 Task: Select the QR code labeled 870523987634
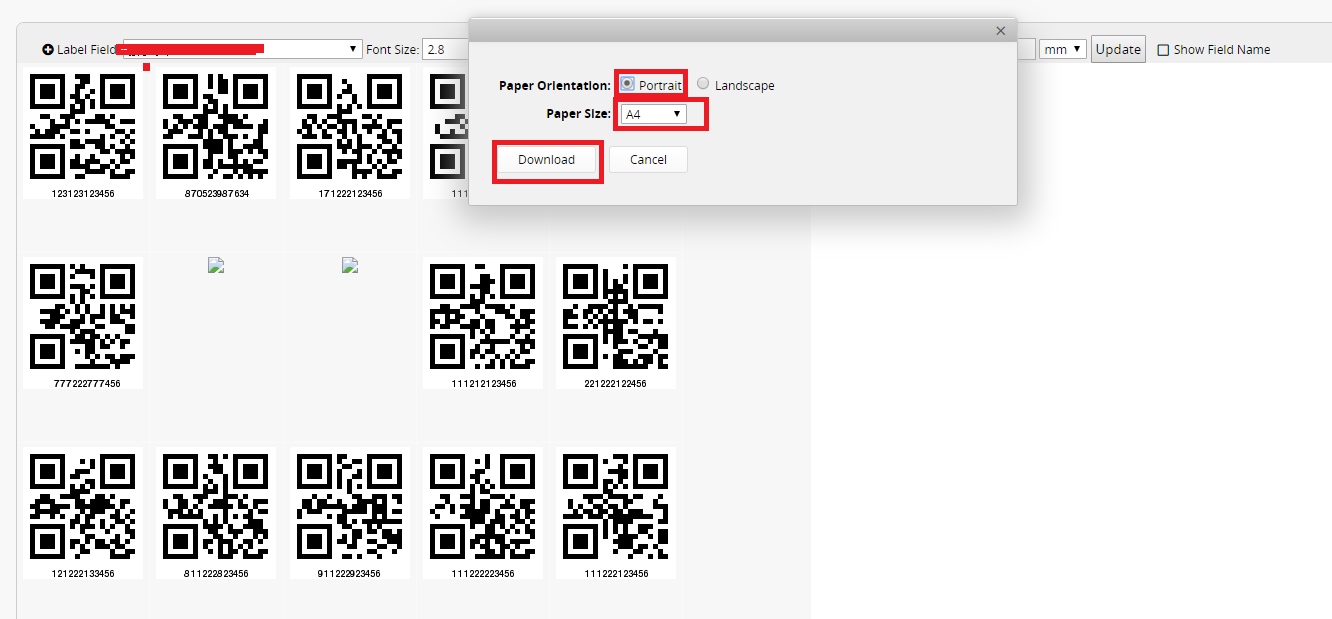click(x=216, y=126)
